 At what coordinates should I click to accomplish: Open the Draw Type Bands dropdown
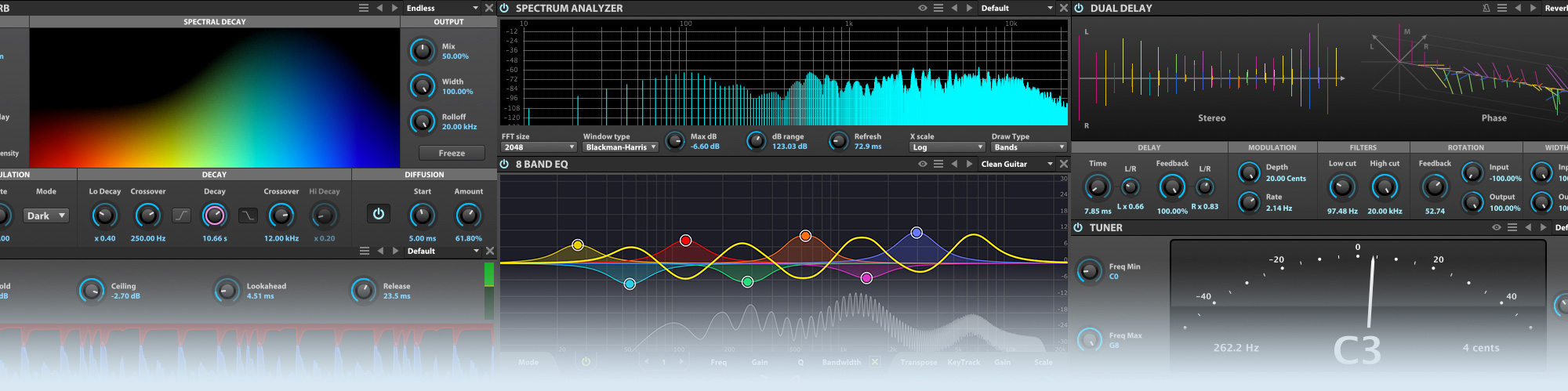[x=1029, y=147]
